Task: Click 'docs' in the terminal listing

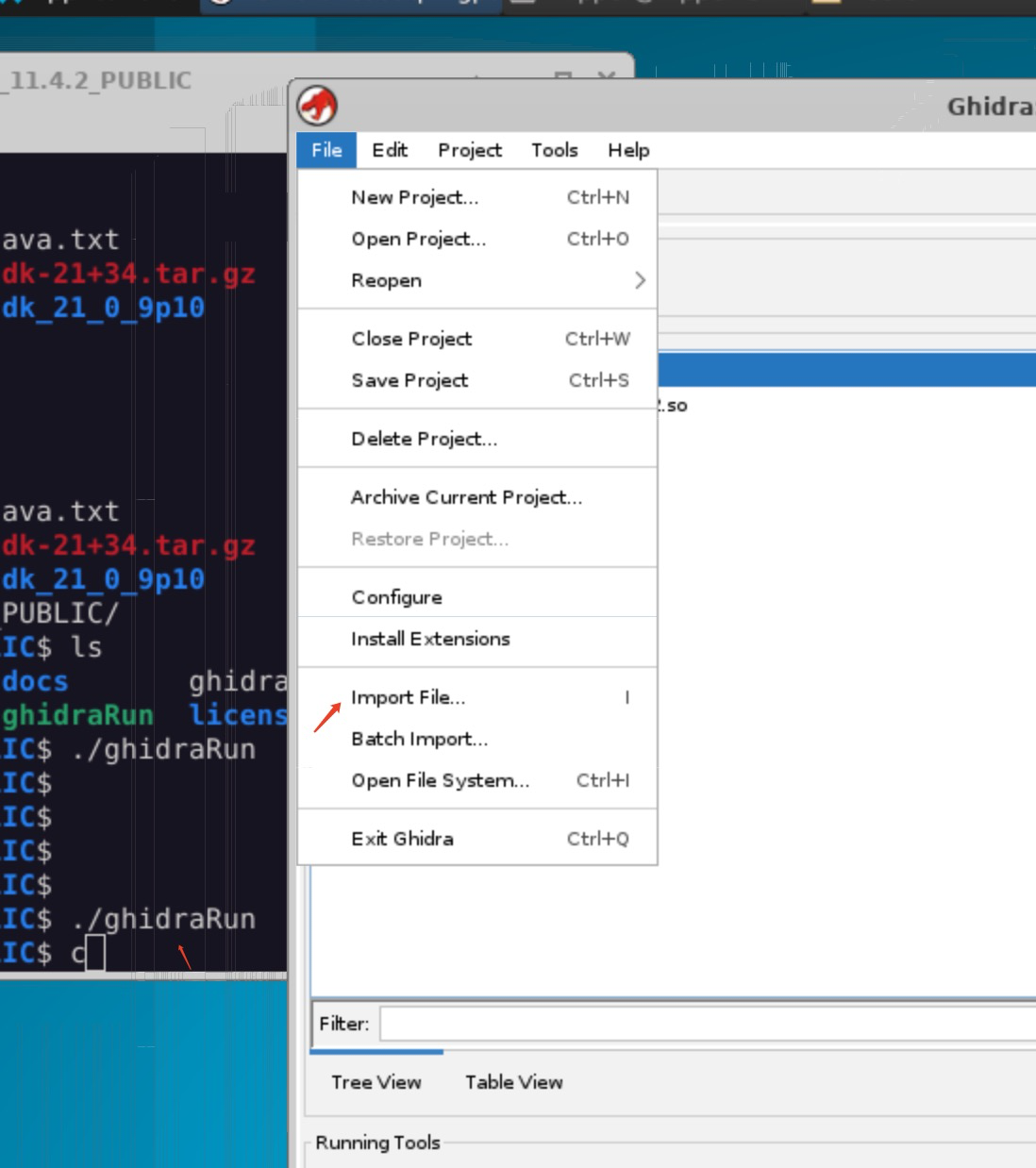Action: (x=35, y=681)
